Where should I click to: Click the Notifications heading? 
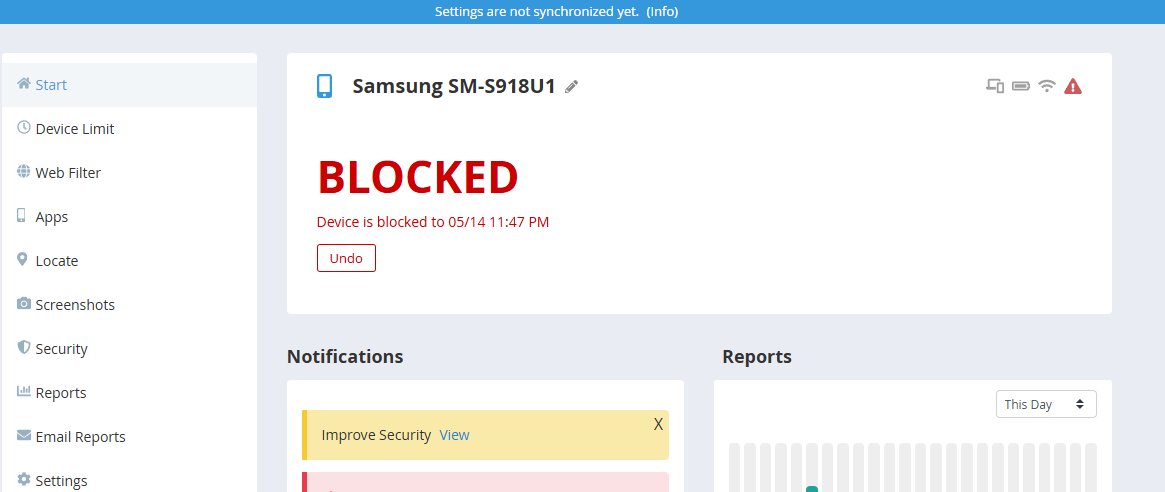[x=345, y=357]
